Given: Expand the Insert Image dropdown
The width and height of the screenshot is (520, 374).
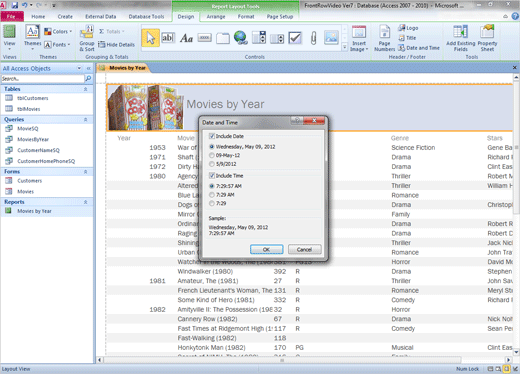Looking at the screenshot, I should pyautogui.click(x=359, y=46).
